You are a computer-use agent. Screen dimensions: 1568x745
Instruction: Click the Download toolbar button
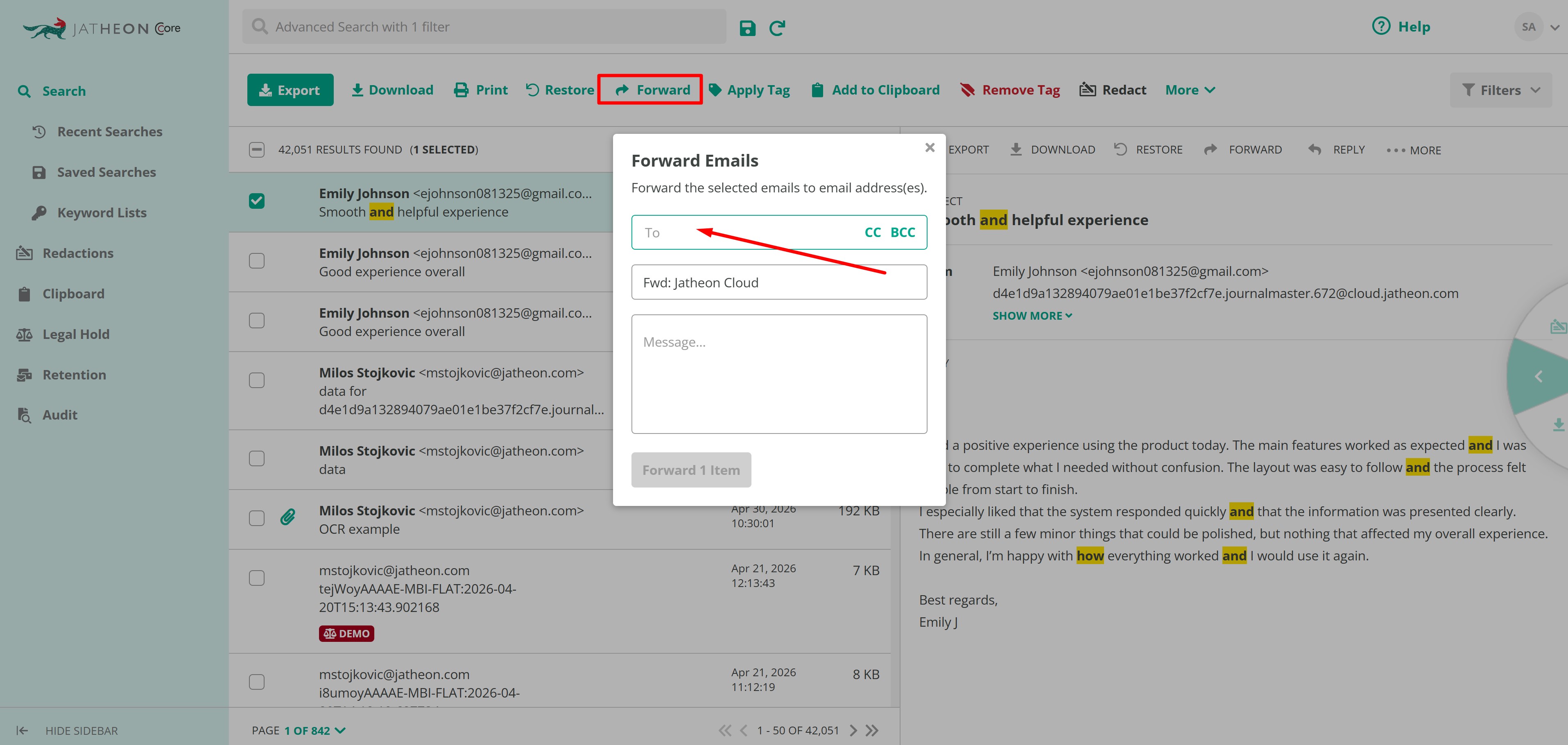tap(393, 90)
